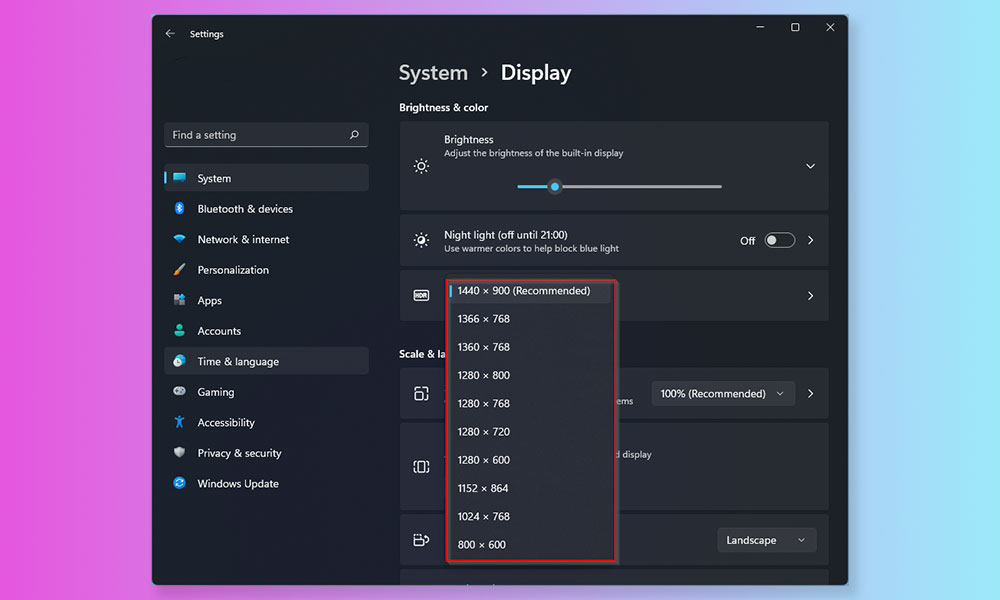This screenshot has width=1000, height=600.
Task: Click the Apps icon in sidebar
Action: pyautogui.click(x=179, y=300)
